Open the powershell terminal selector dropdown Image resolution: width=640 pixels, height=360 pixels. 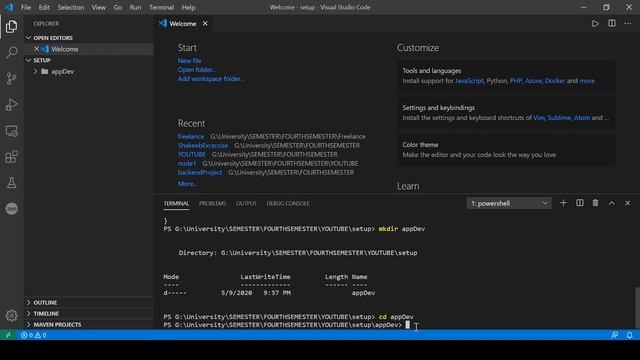[x=509, y=203]
